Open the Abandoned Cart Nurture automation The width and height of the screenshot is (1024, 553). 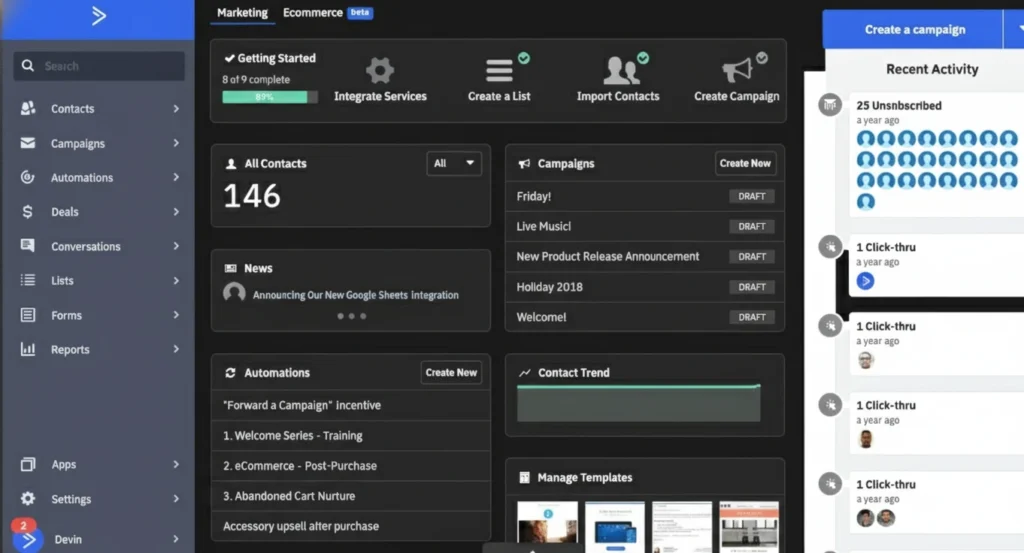[x=351, y=496]
